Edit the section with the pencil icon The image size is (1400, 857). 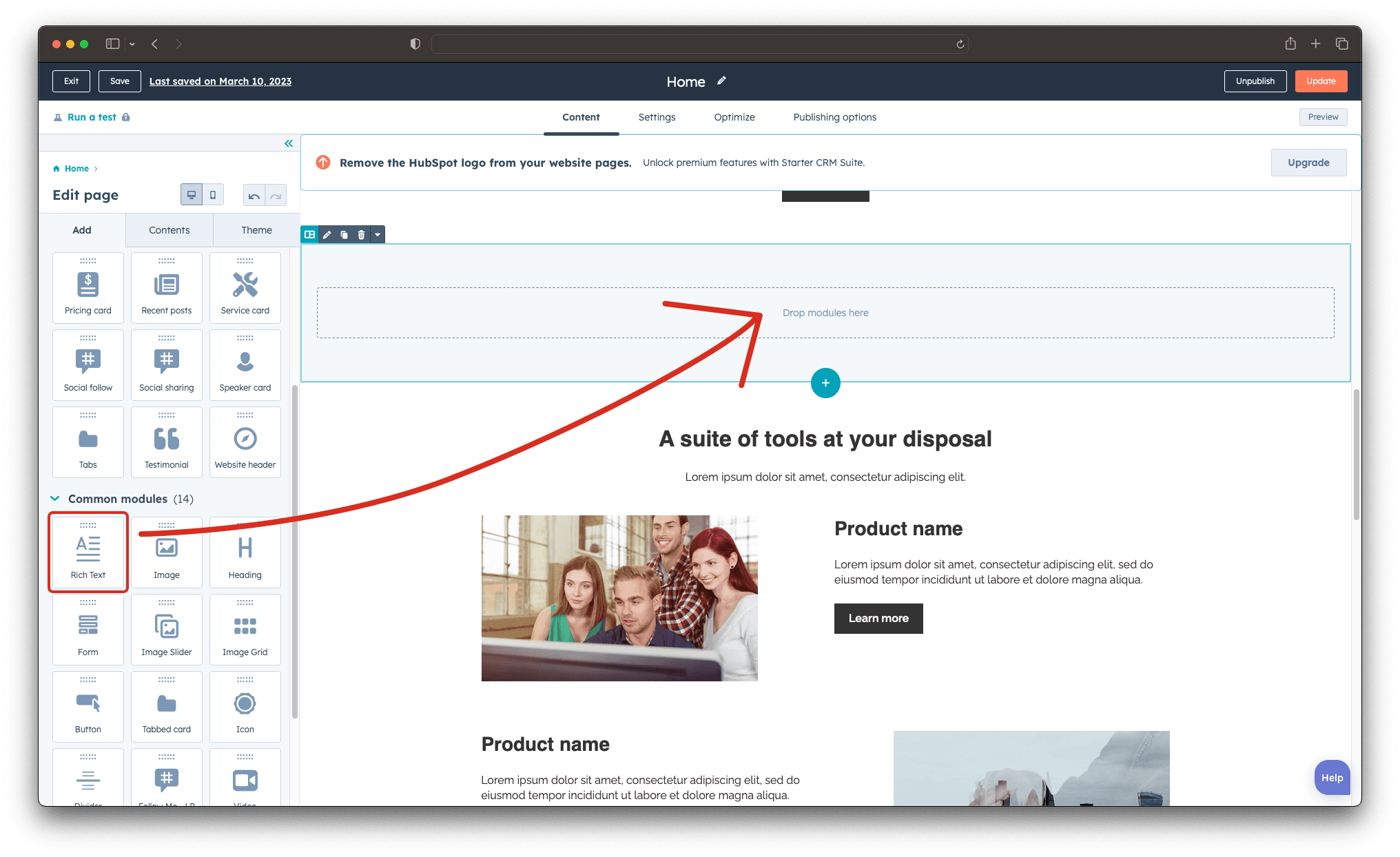tap(327, 234)
